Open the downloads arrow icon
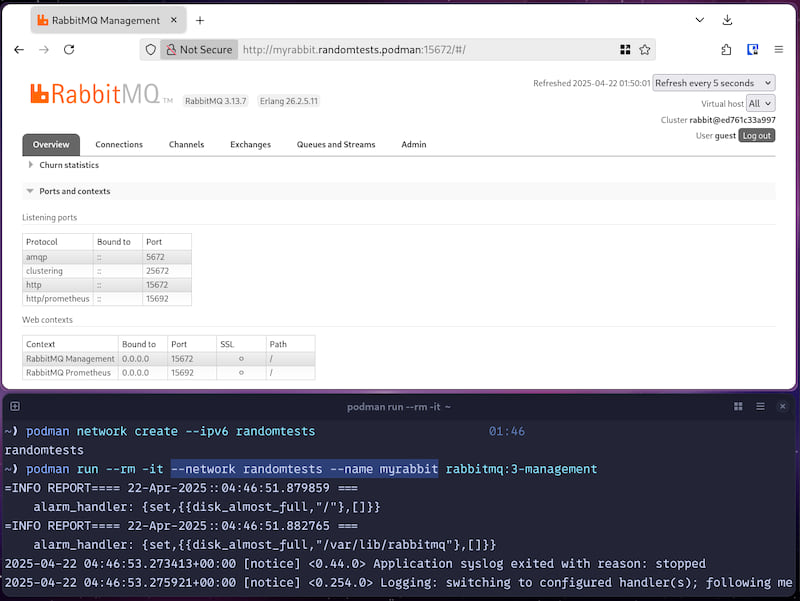Screen dimensions: 800x601 [728, 20]
